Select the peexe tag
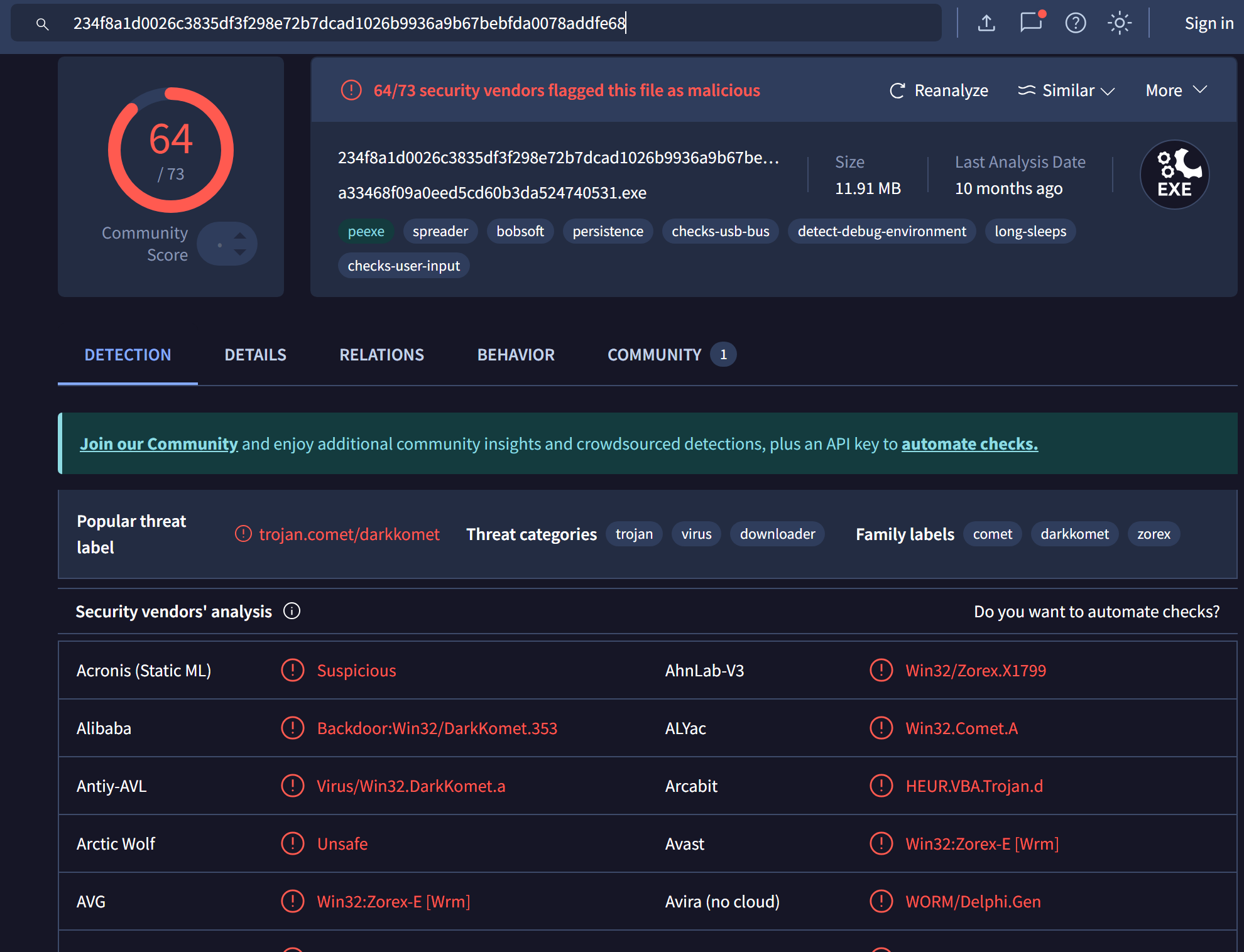Image resolution: width=1244 pixels, height=952 pixels. pyautogui.click(x=366, y=231)
